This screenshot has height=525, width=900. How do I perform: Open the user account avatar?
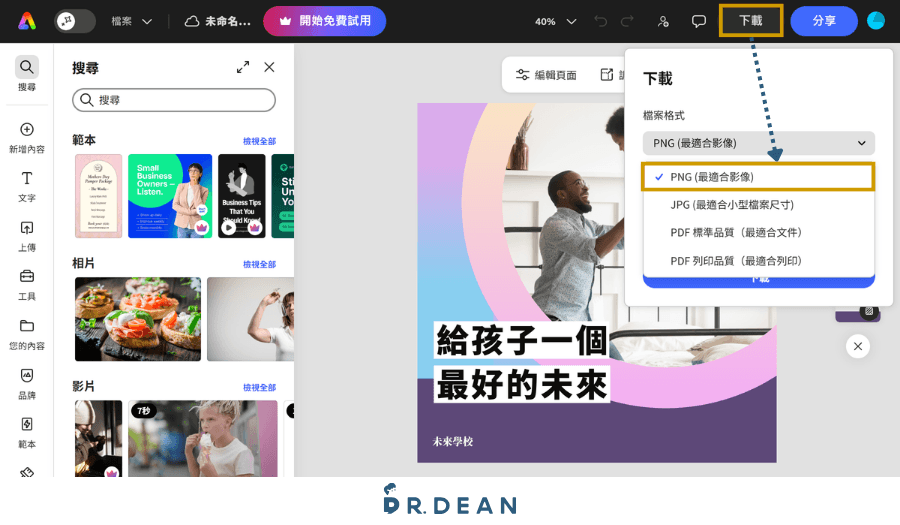876,21
